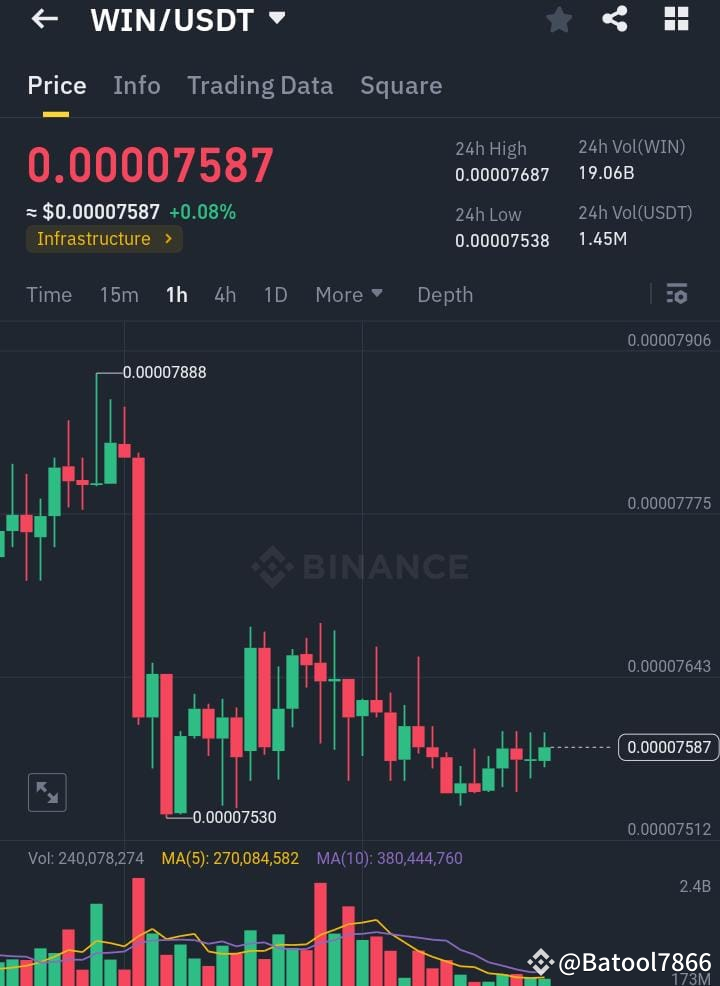720x986 pixels.
Task: Tap the back arrow icon
Action: coord(45,19)
